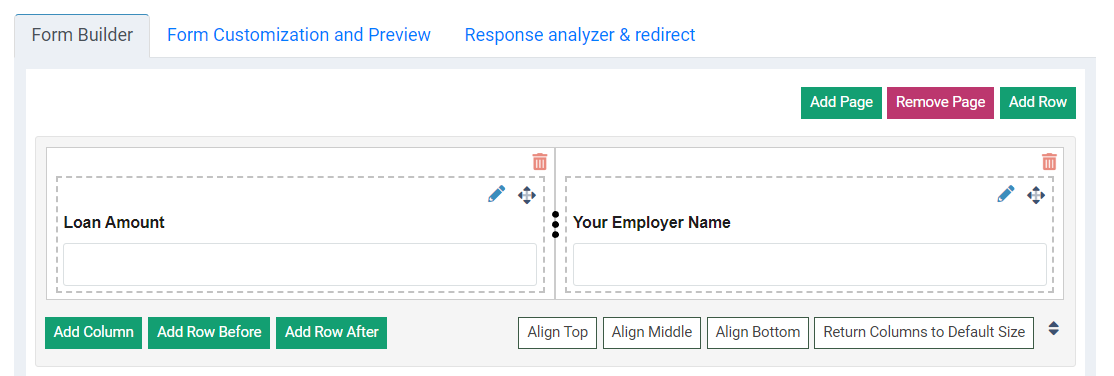
Task: Click the Remove Page button
Action: [x=940, y=102]
